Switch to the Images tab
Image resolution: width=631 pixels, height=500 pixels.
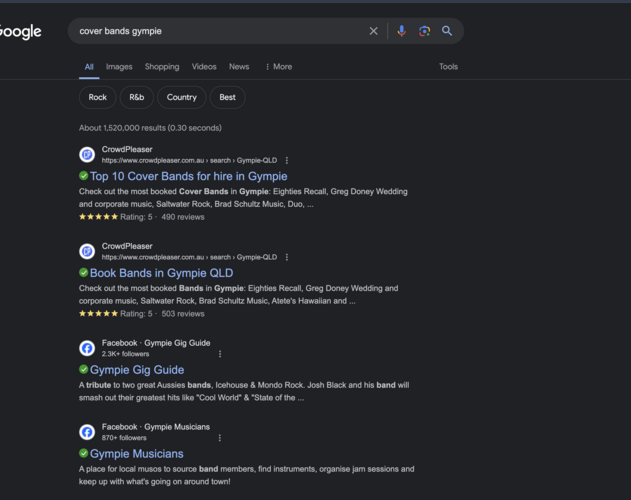click(x=119, y=67)
